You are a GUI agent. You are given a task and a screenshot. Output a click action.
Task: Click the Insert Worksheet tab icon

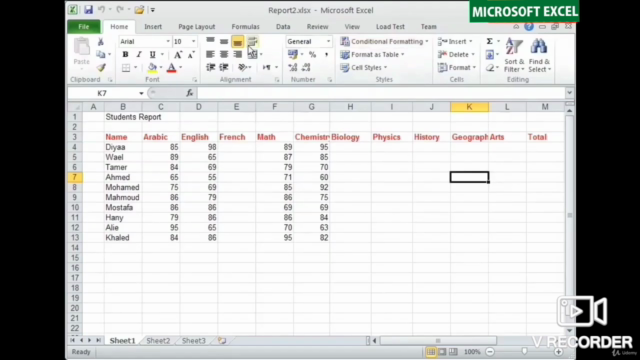click(x=222, y=340)
